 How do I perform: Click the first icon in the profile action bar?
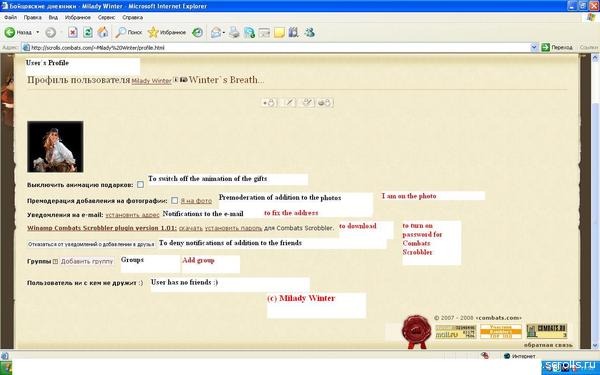point(269,103)
